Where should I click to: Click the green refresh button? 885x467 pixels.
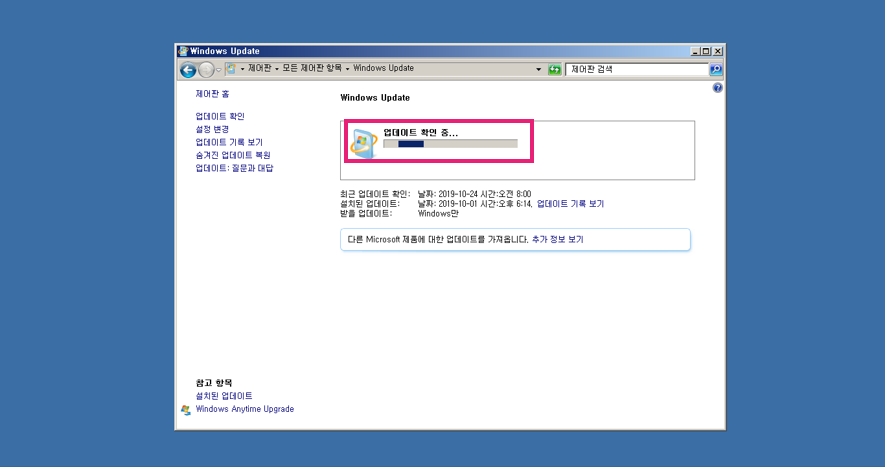pos(555,69)
